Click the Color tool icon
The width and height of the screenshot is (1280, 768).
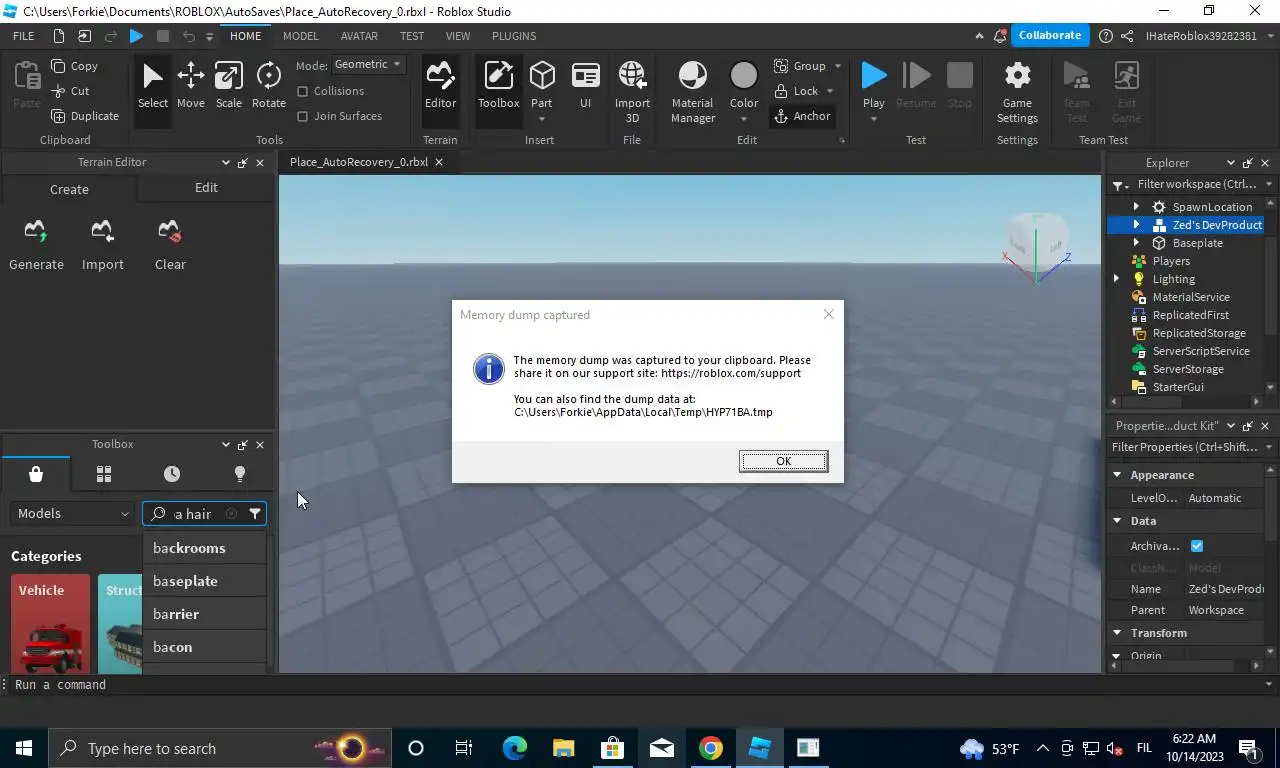click(x=743, y=76)
